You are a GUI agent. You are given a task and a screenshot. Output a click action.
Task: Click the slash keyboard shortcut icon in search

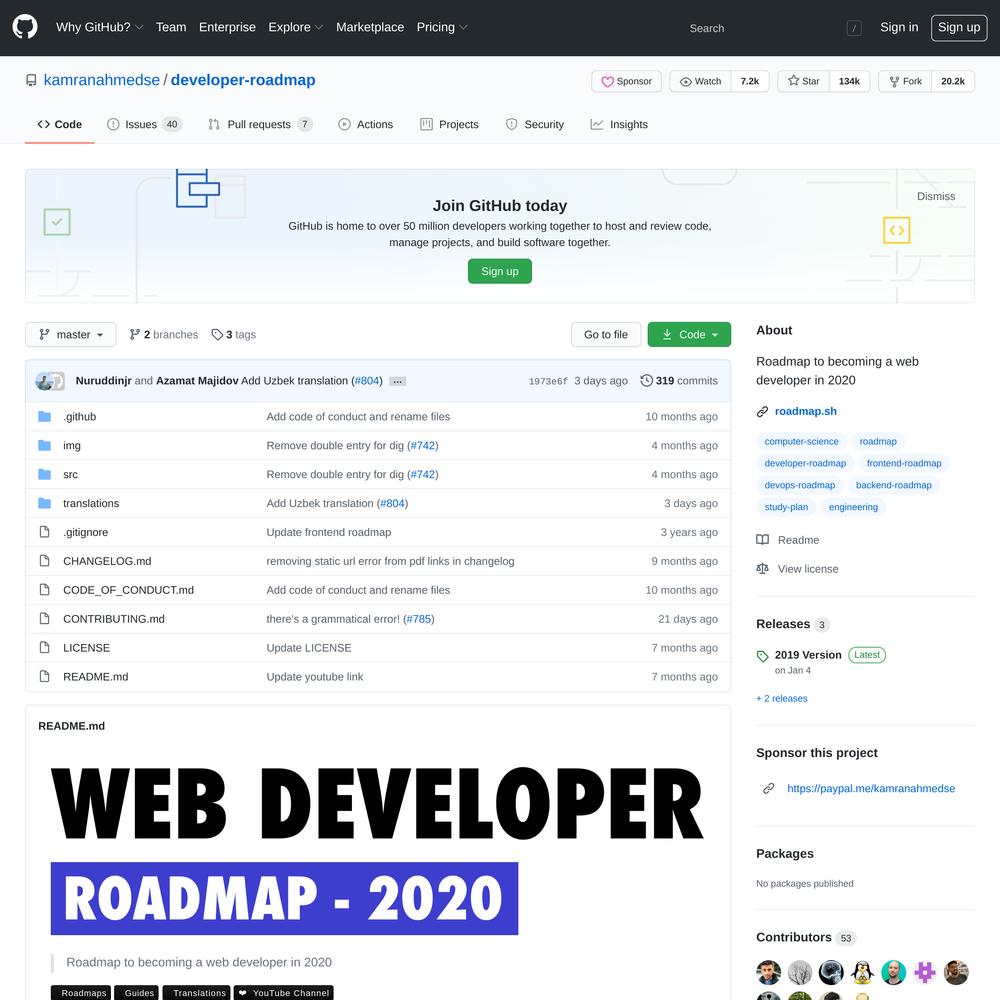(854, 28)
